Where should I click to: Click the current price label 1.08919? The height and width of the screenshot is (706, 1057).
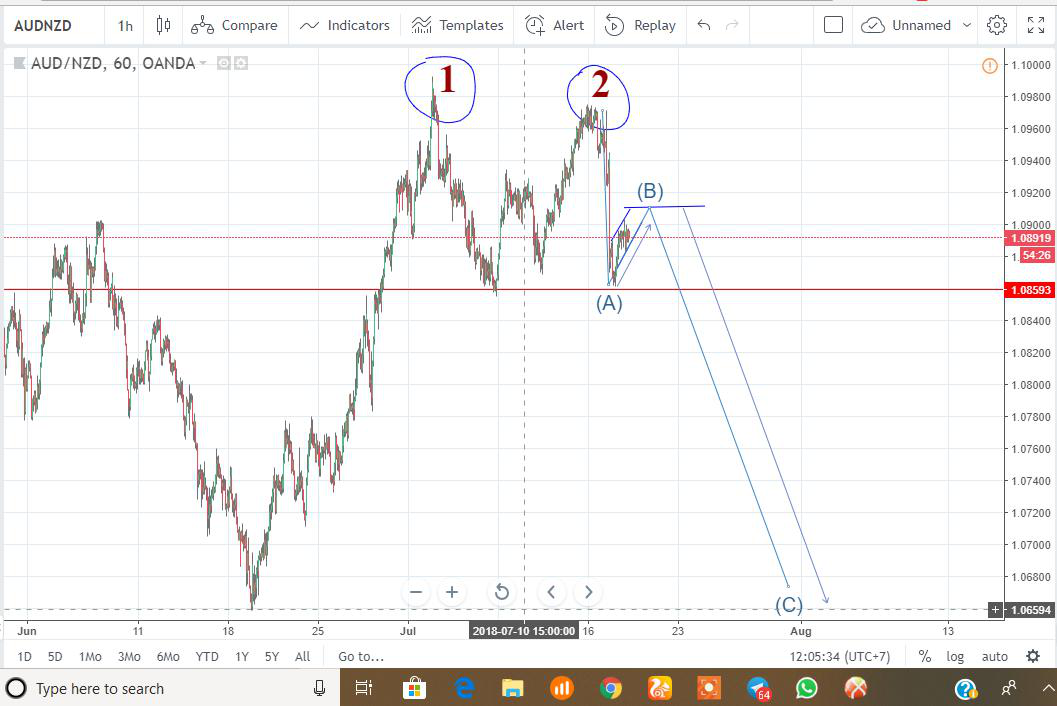(1029, 238)
